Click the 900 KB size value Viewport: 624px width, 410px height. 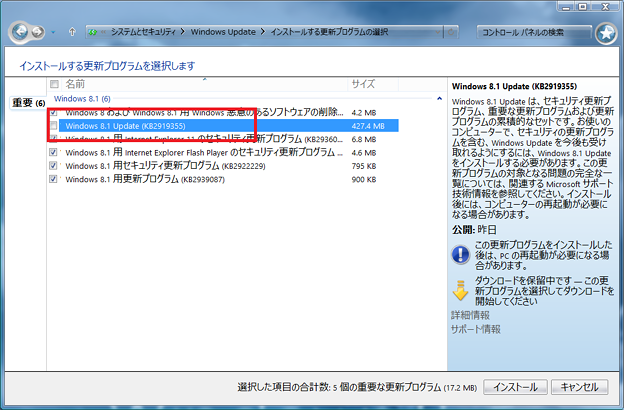[x=364, y=180]
